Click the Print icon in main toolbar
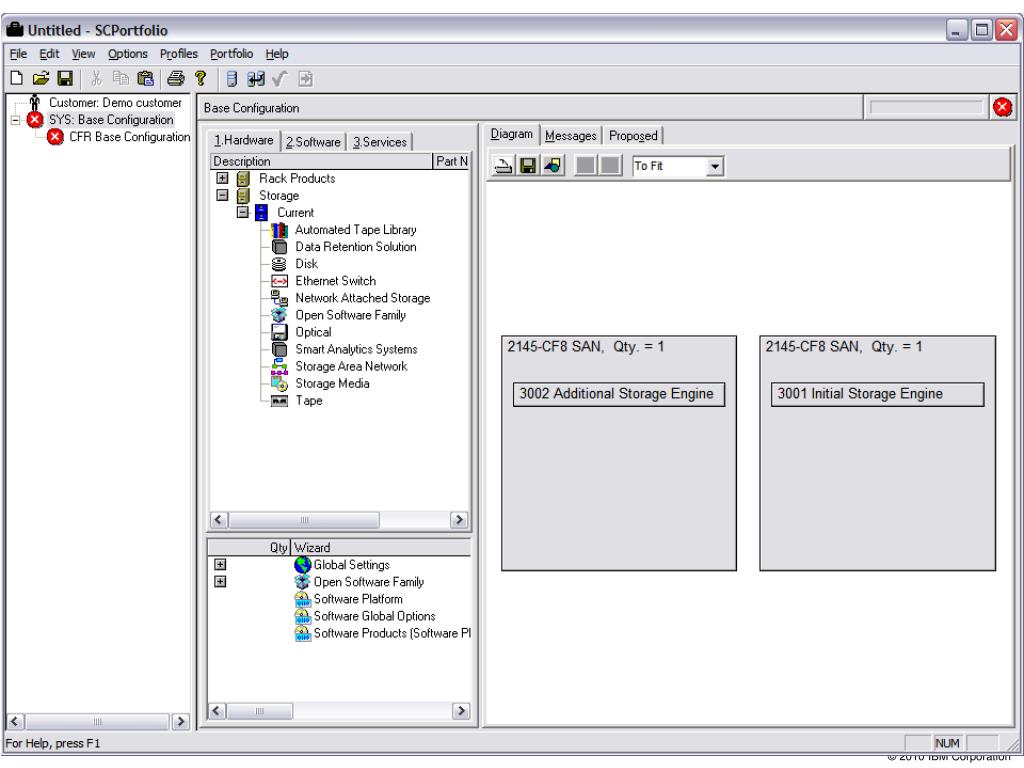The height and width of the screenshot is (768, 1024). tap(176, 79)
